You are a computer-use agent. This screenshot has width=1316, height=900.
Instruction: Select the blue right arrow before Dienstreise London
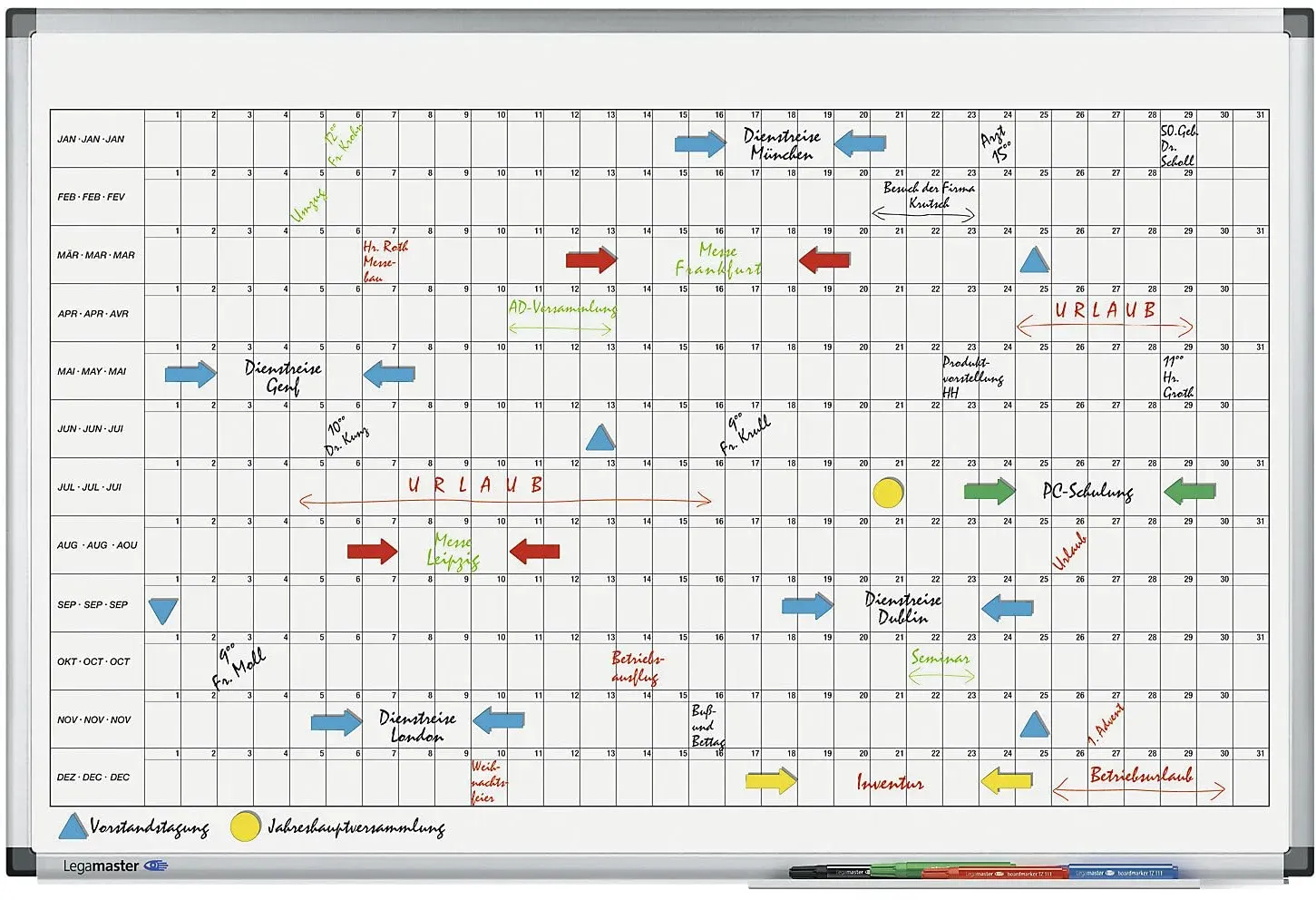click(336, 722)
